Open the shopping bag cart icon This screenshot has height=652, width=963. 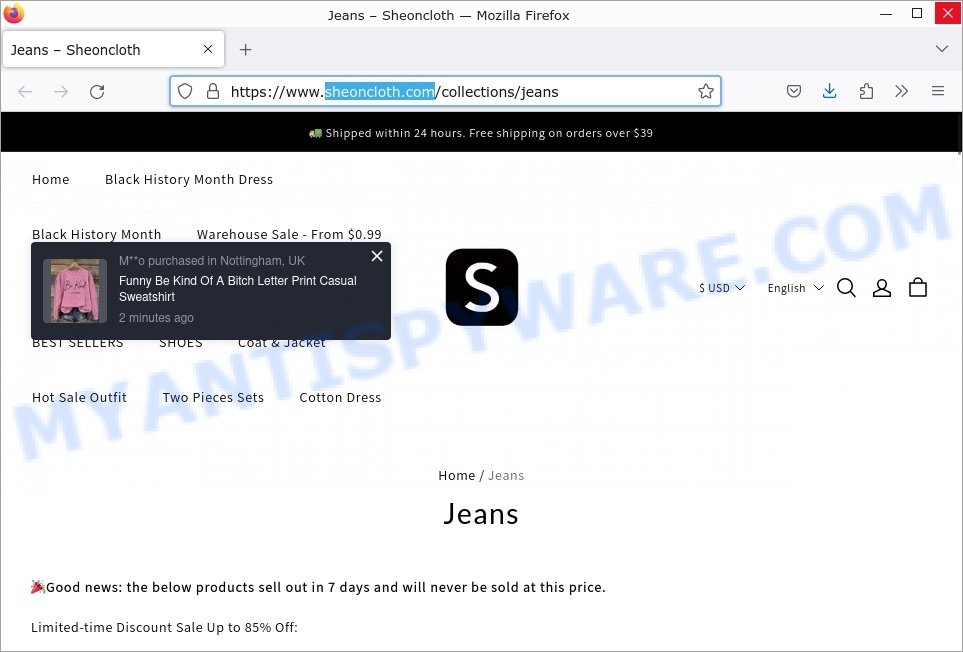(x=918, y=287)
